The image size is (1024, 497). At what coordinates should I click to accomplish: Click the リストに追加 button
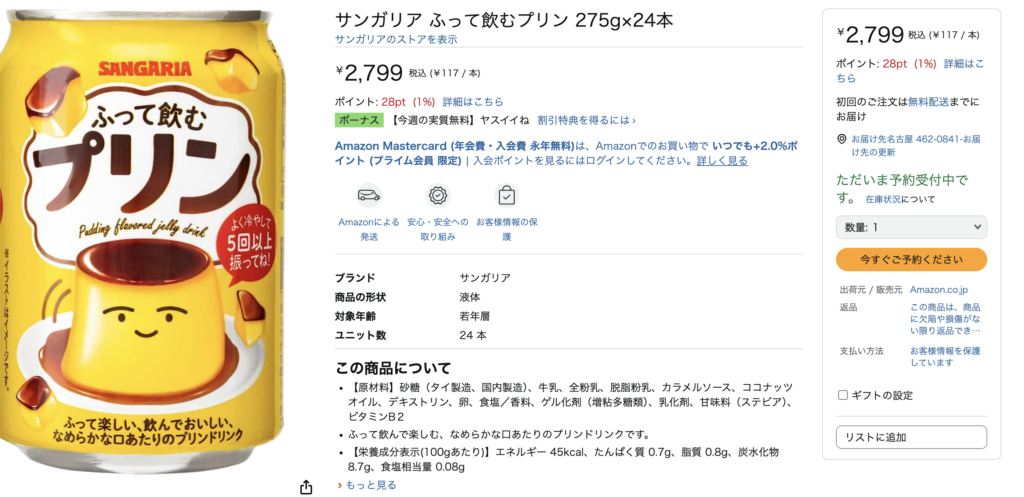[911, 437]
